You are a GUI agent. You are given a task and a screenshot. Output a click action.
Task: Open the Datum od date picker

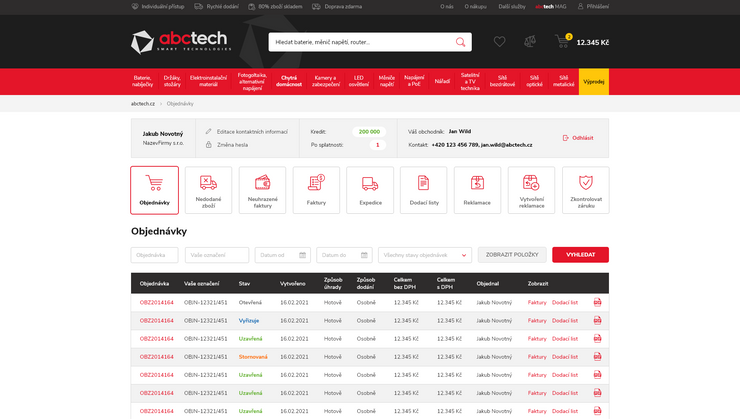coord(282,255)
